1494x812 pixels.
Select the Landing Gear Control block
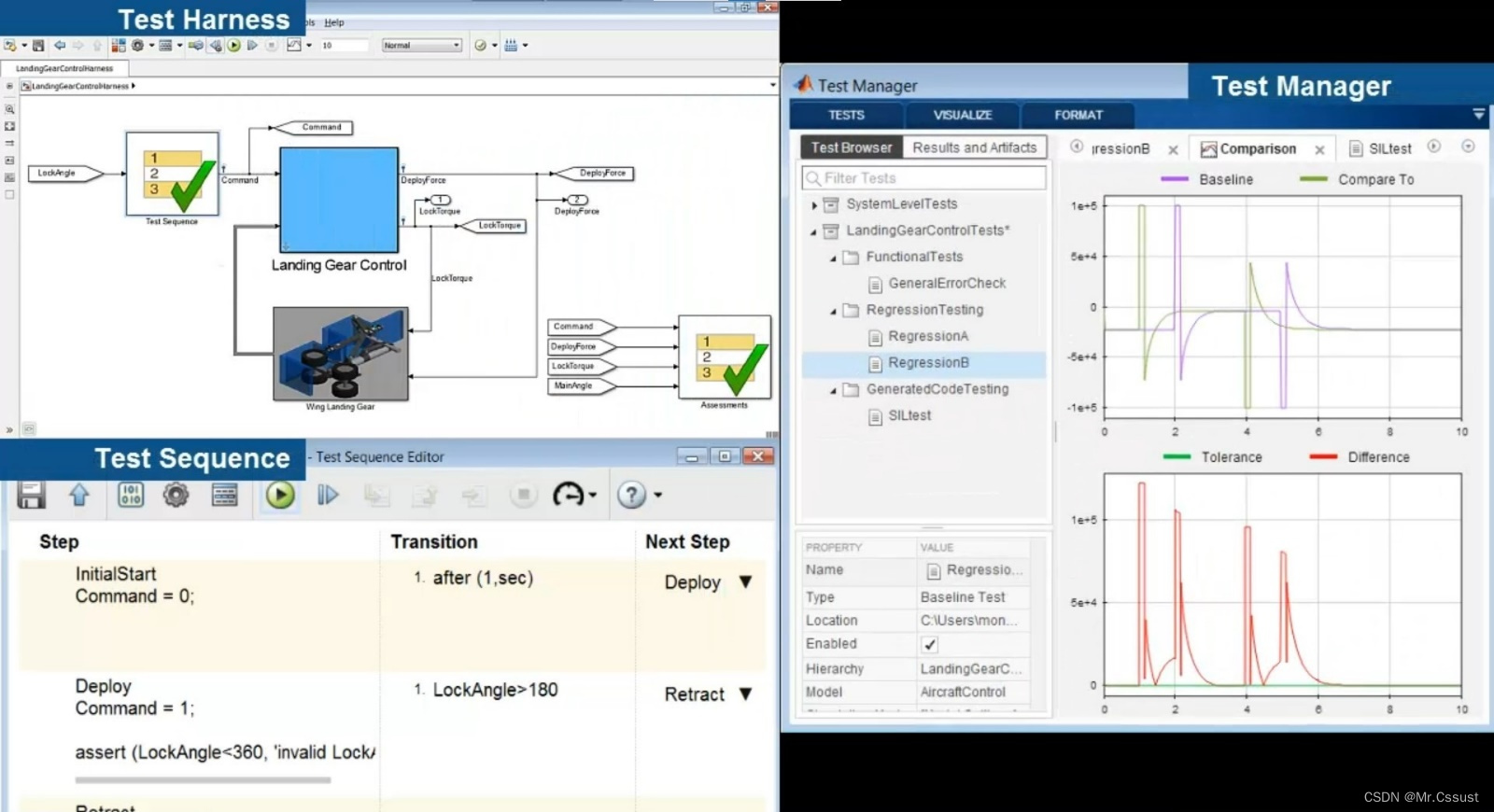pyautogui.click(x=339, y=200)
